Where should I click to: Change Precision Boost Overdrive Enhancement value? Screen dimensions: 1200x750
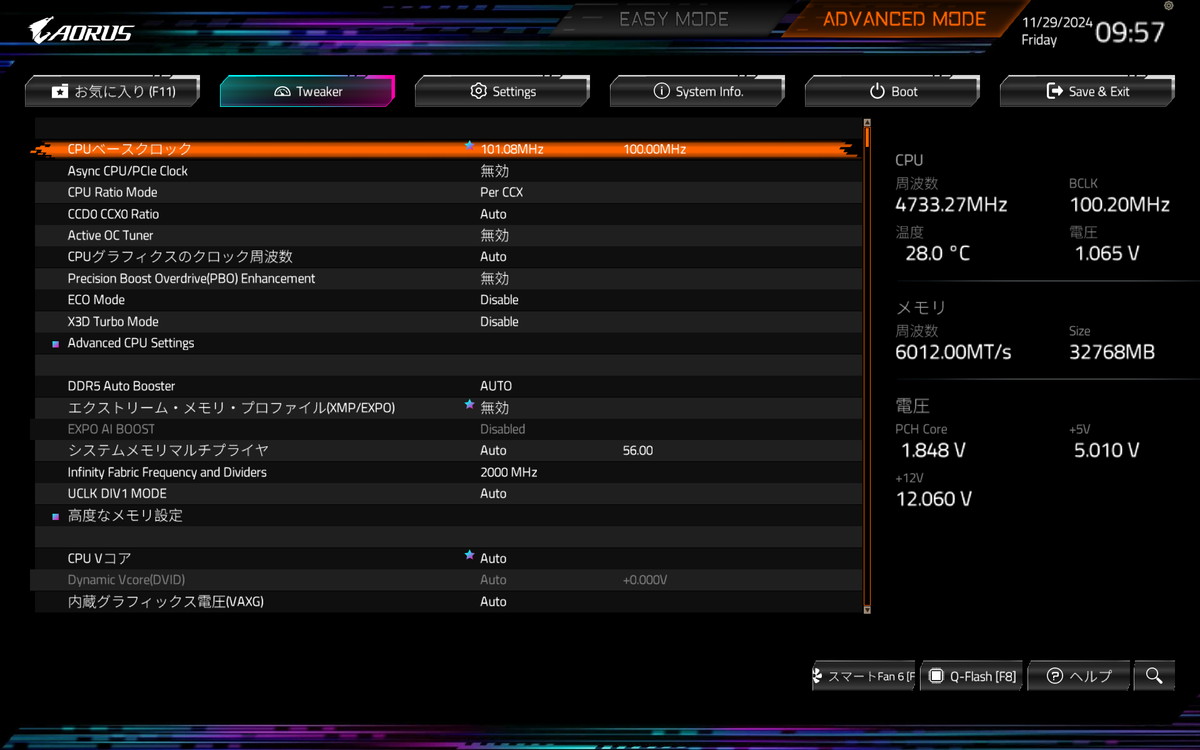495,278
